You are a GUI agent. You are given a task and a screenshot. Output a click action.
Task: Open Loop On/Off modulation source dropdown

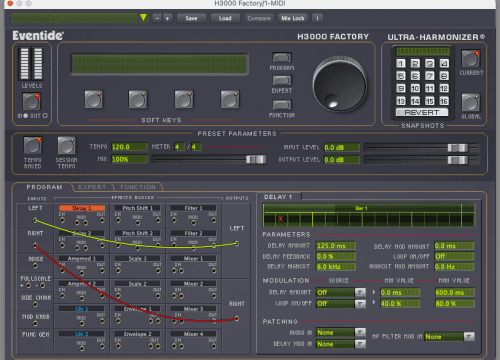pyautogui.click(x=360, y=304)
